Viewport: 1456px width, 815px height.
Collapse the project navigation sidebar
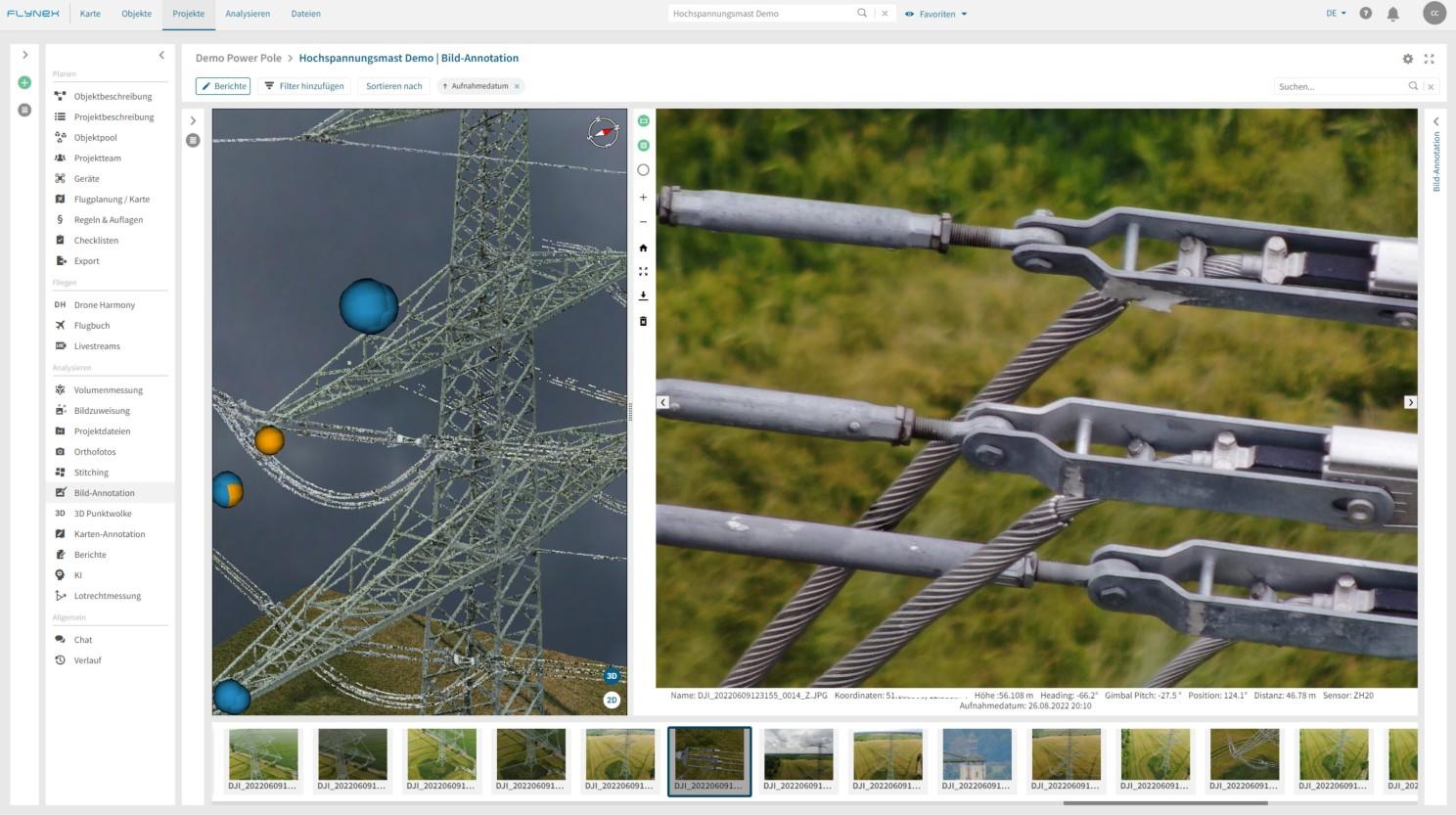click(161, 55)
